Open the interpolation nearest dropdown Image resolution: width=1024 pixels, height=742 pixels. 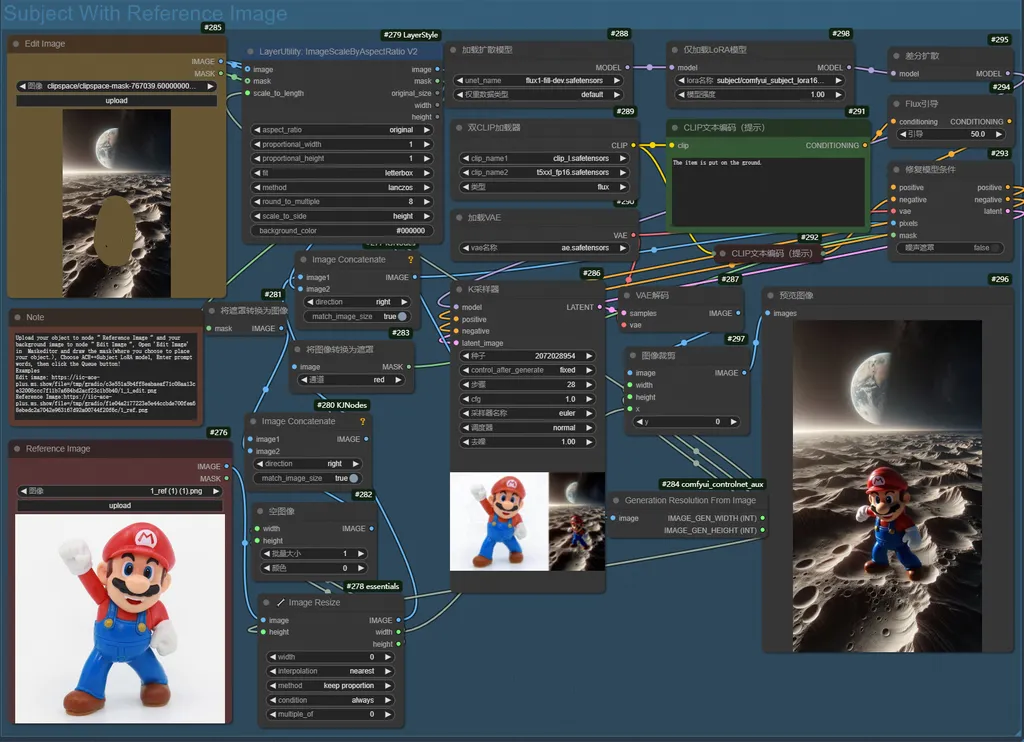(x=330, y=671)
